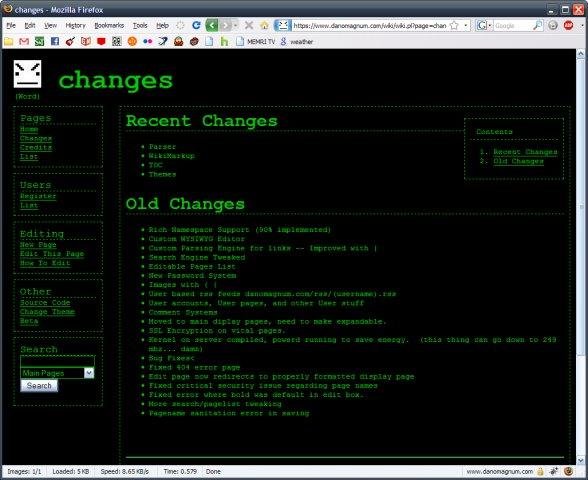588x480 pixels.
Task: Click the site favicon in the address bar
Action: click(x=282, y=26)
